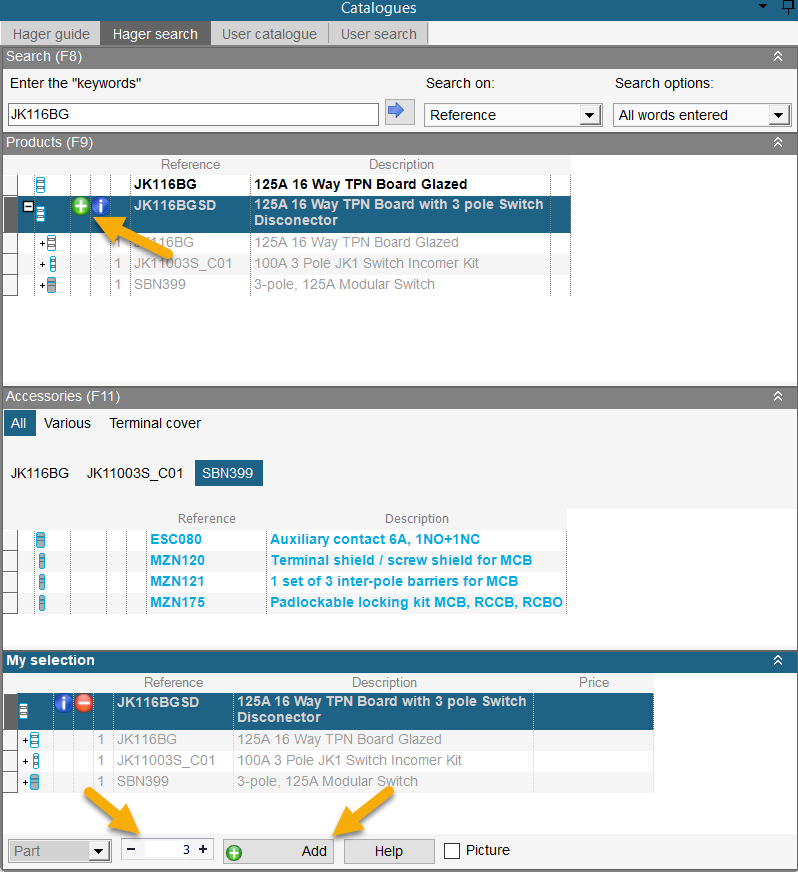798x872 pixels.
Task: Switch to Hager guide tab
Action: 51,34
